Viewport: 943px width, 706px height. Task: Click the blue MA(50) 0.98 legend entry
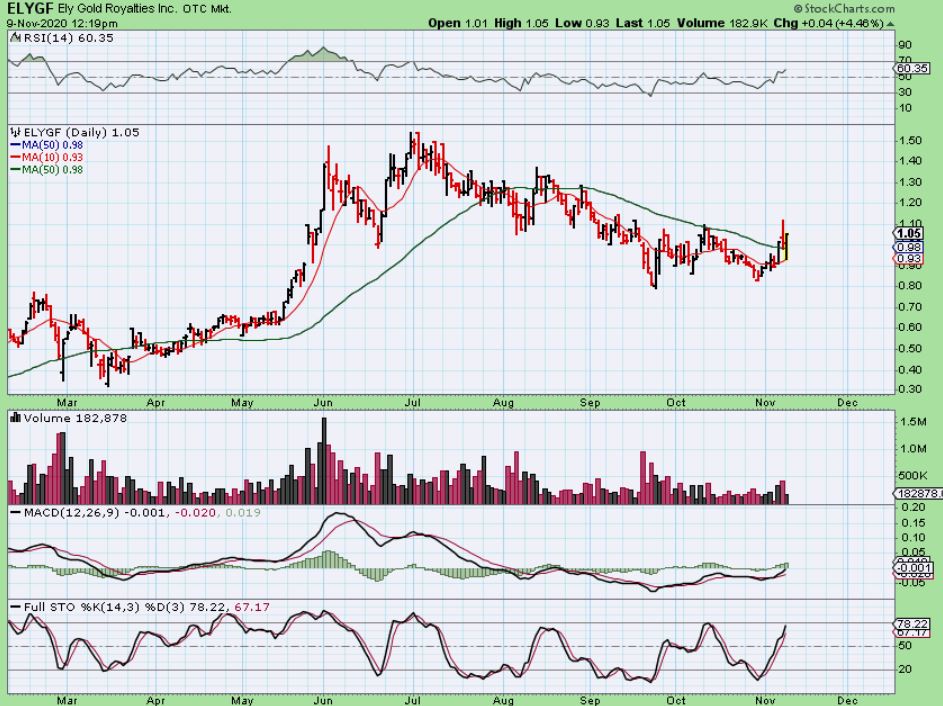47,145
